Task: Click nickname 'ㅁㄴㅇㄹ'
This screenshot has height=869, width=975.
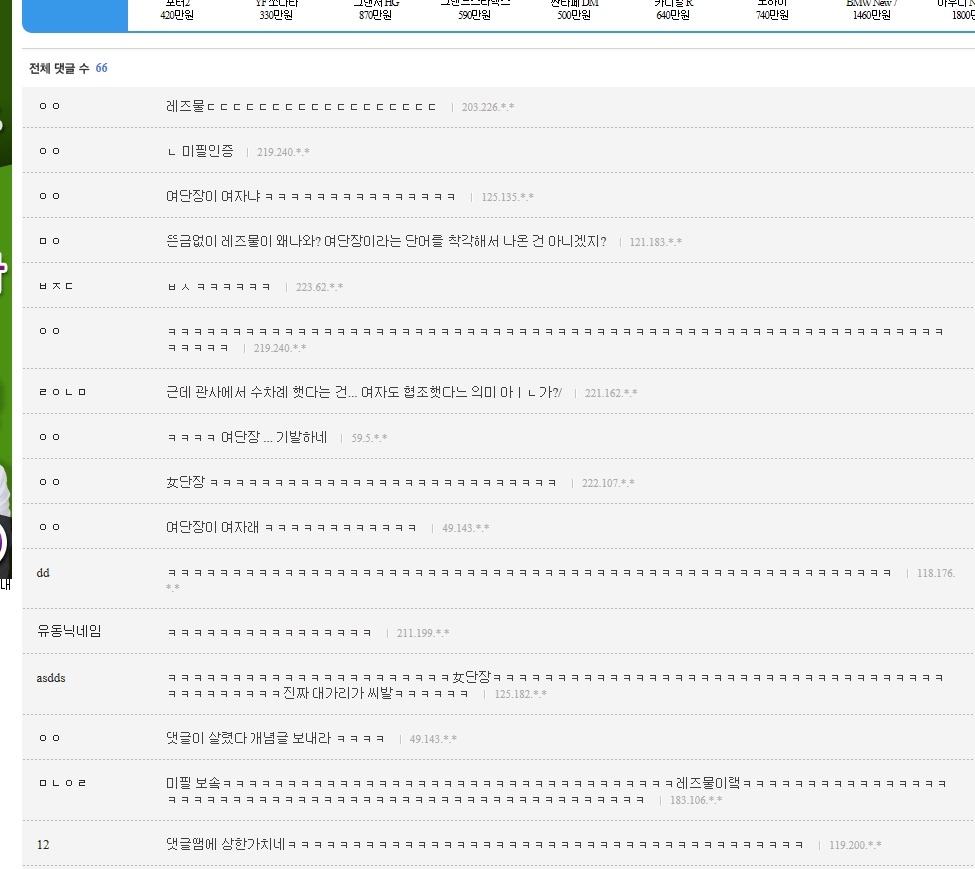Action: pos(62,783)
